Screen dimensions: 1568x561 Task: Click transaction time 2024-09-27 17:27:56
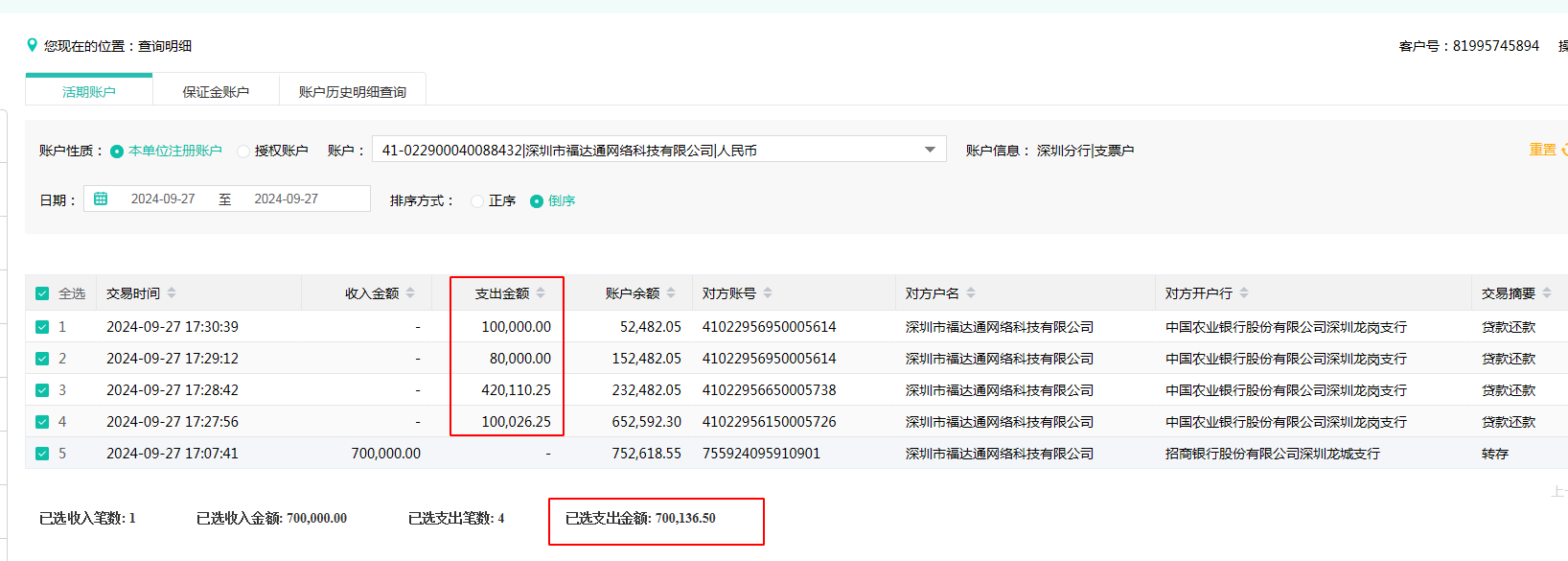coord(173,422)
